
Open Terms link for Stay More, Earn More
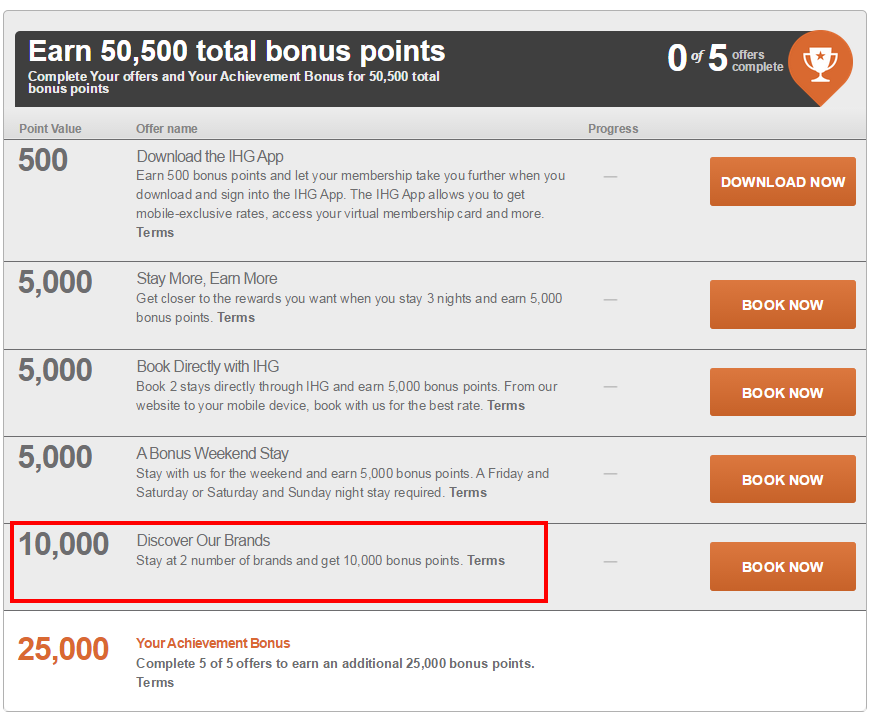pyautogui.click(x=236, y=317)
